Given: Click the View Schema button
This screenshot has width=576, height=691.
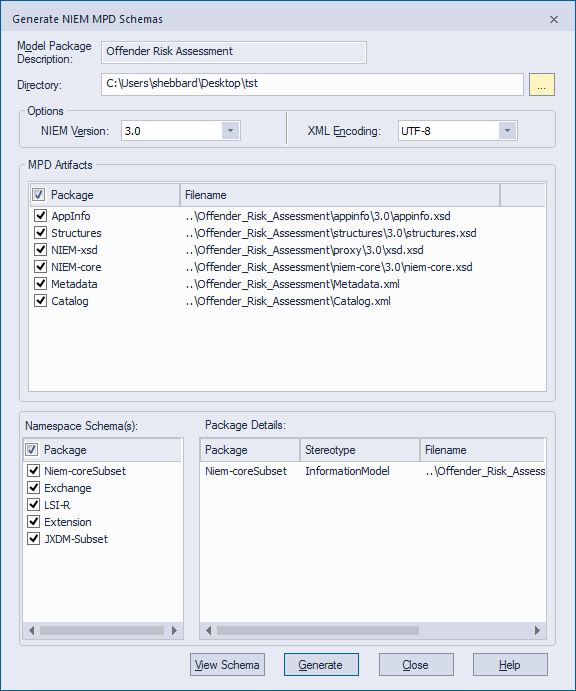Looking at the screenshot, I should pos(227,665).
